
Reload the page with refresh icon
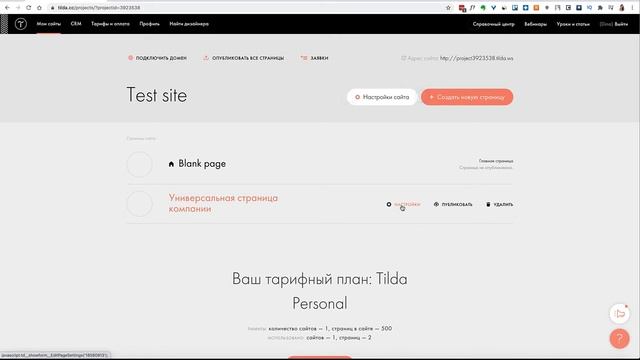pyautogui.click(x=28, y=7)
